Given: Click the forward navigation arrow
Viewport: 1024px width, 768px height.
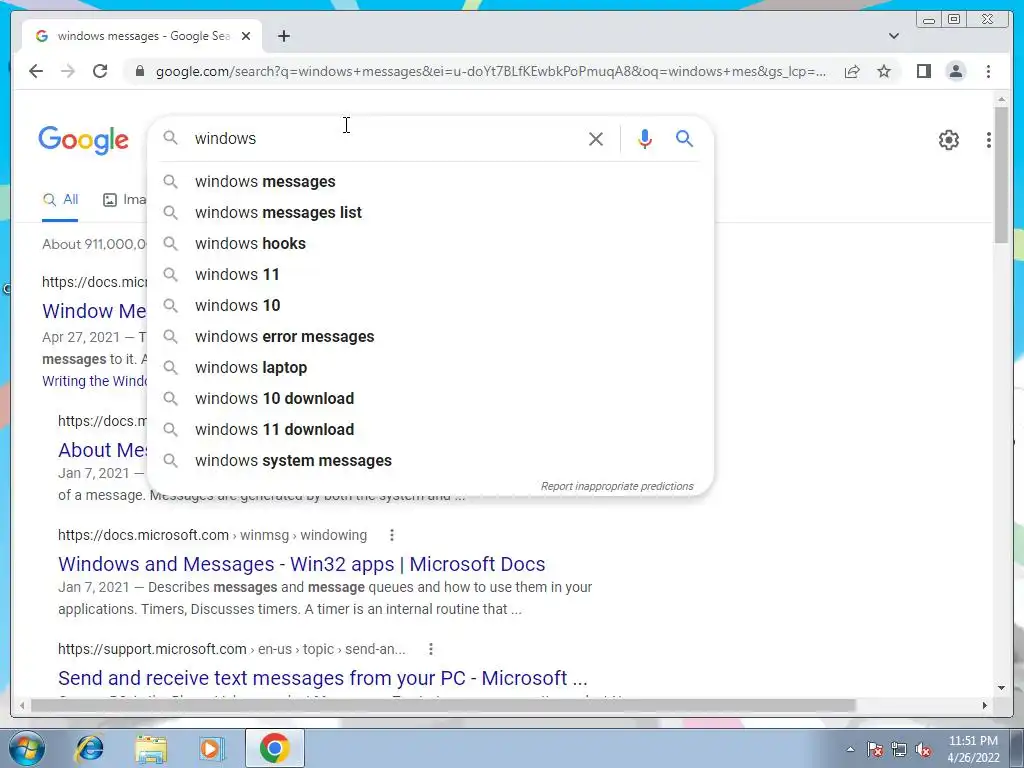Looking at the screenshot, I should click(68, 71).
